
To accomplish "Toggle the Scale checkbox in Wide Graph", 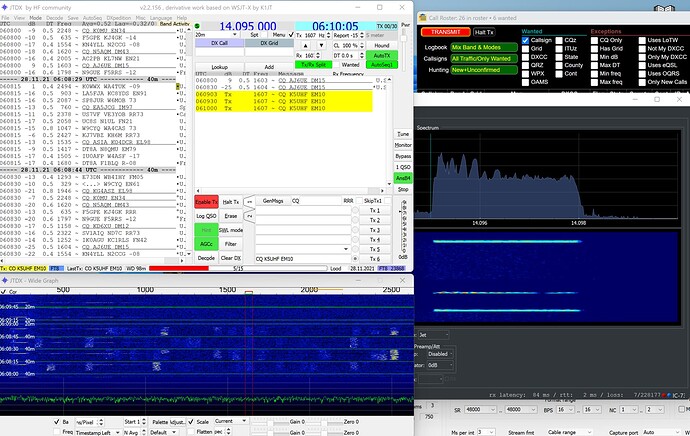I will [x=191, y=421].
